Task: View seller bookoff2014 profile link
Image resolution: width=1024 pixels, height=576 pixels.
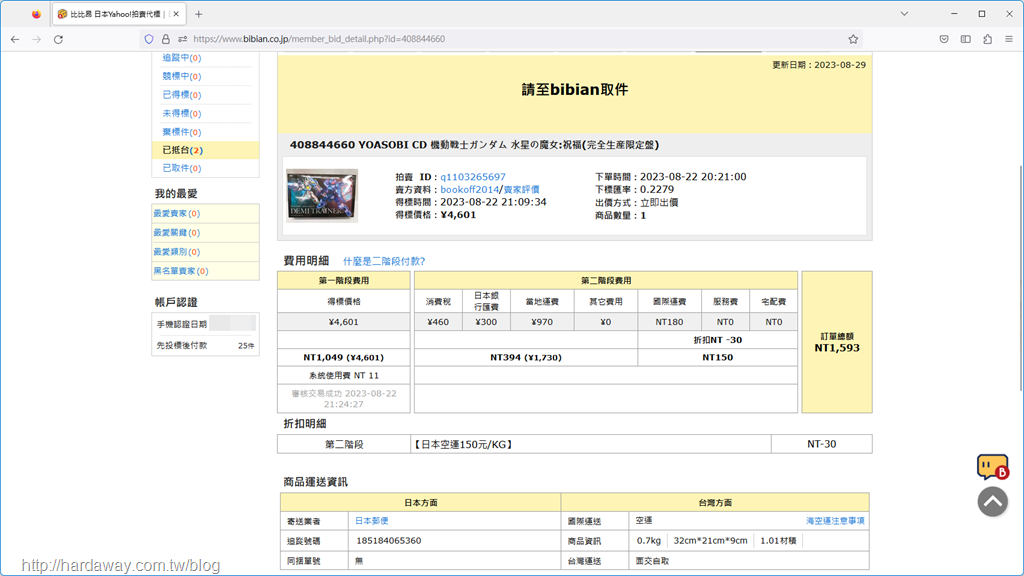Action: click(x=470, y=189)
